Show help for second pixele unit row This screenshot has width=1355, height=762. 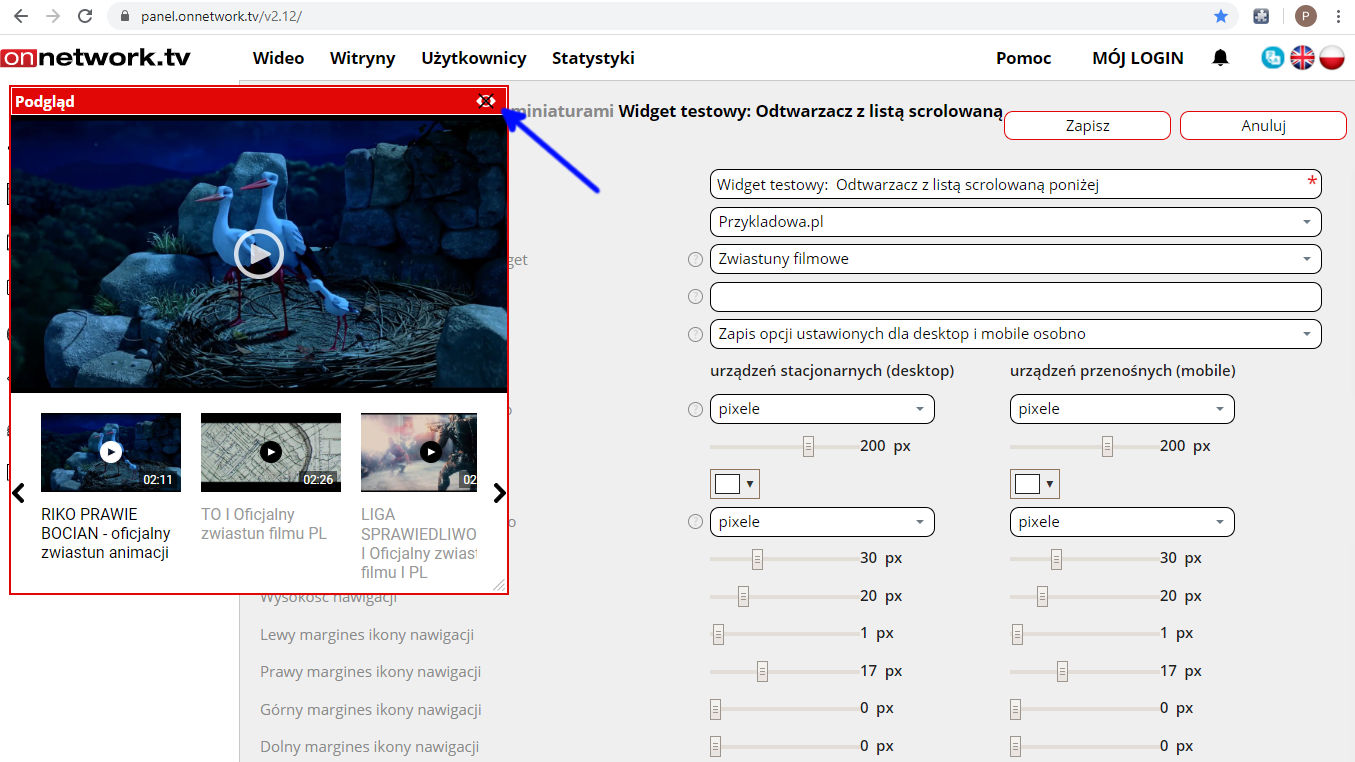(696, 521)
